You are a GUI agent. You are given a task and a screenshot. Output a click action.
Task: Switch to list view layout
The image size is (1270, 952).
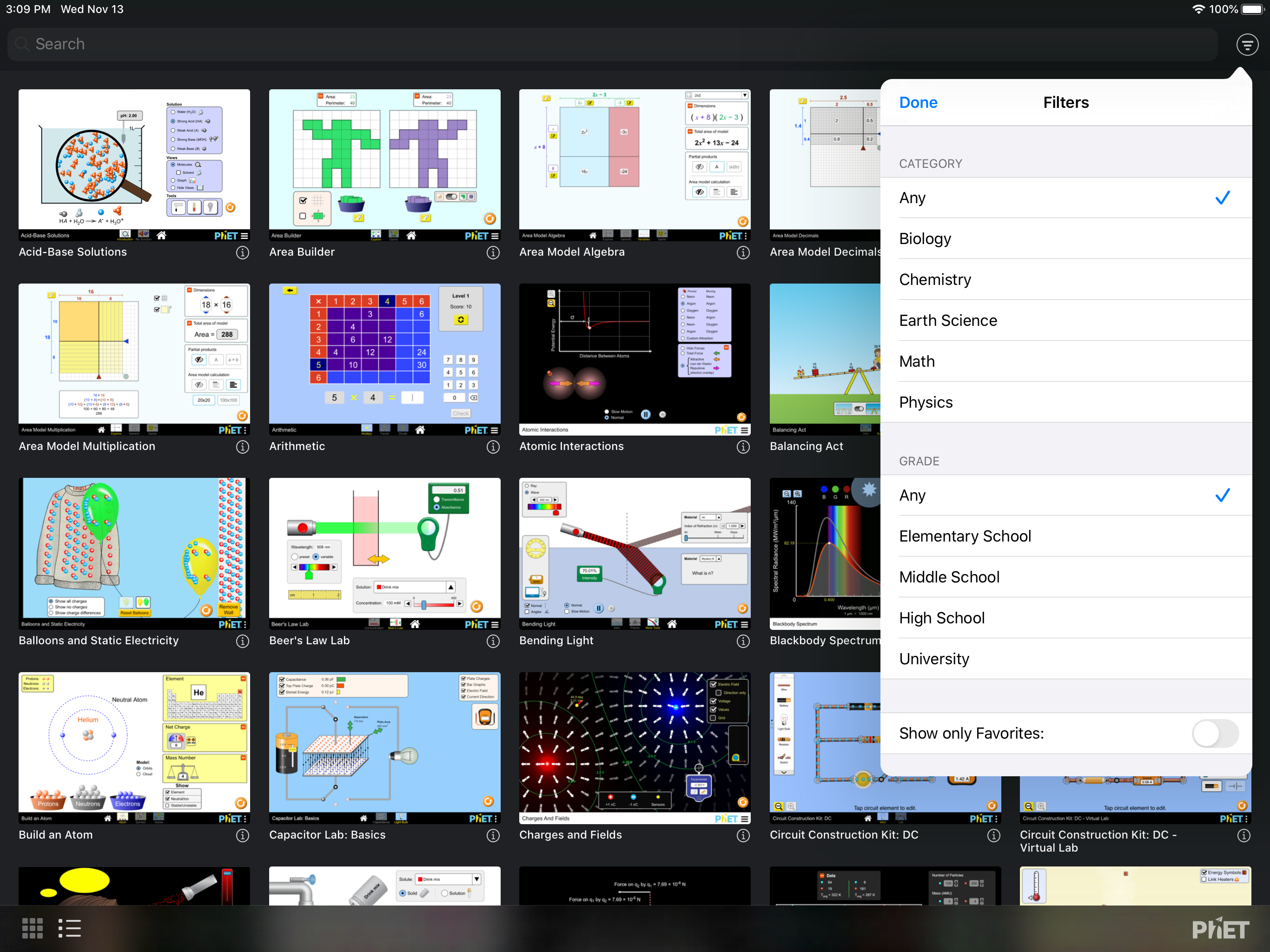click(69, 928)
